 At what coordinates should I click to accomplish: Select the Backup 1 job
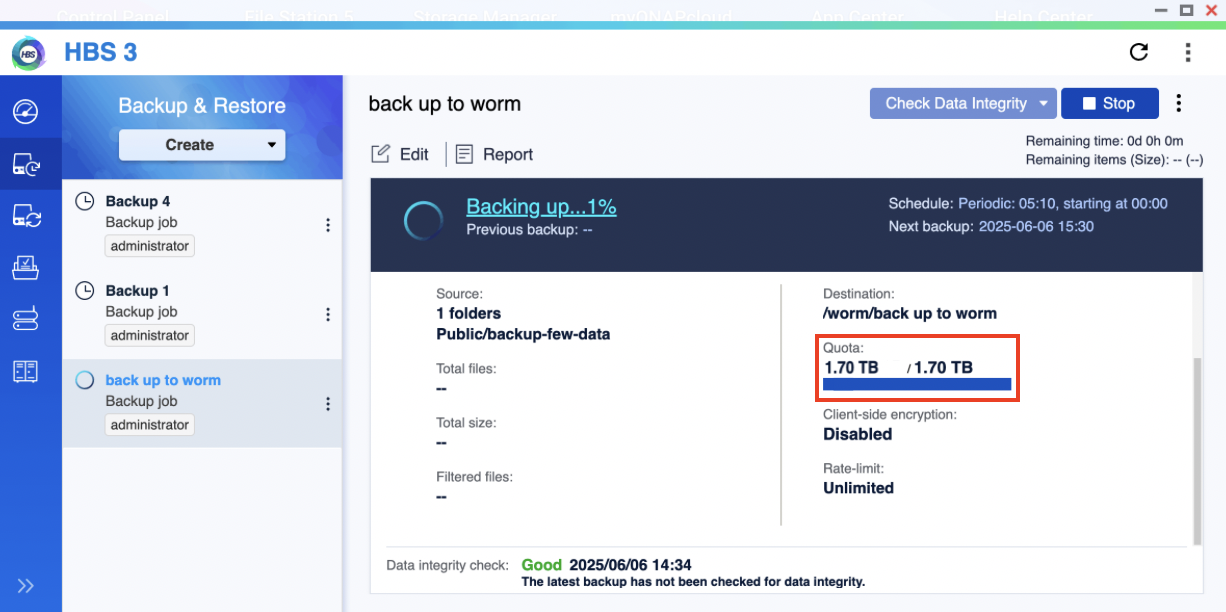[138, 291]
